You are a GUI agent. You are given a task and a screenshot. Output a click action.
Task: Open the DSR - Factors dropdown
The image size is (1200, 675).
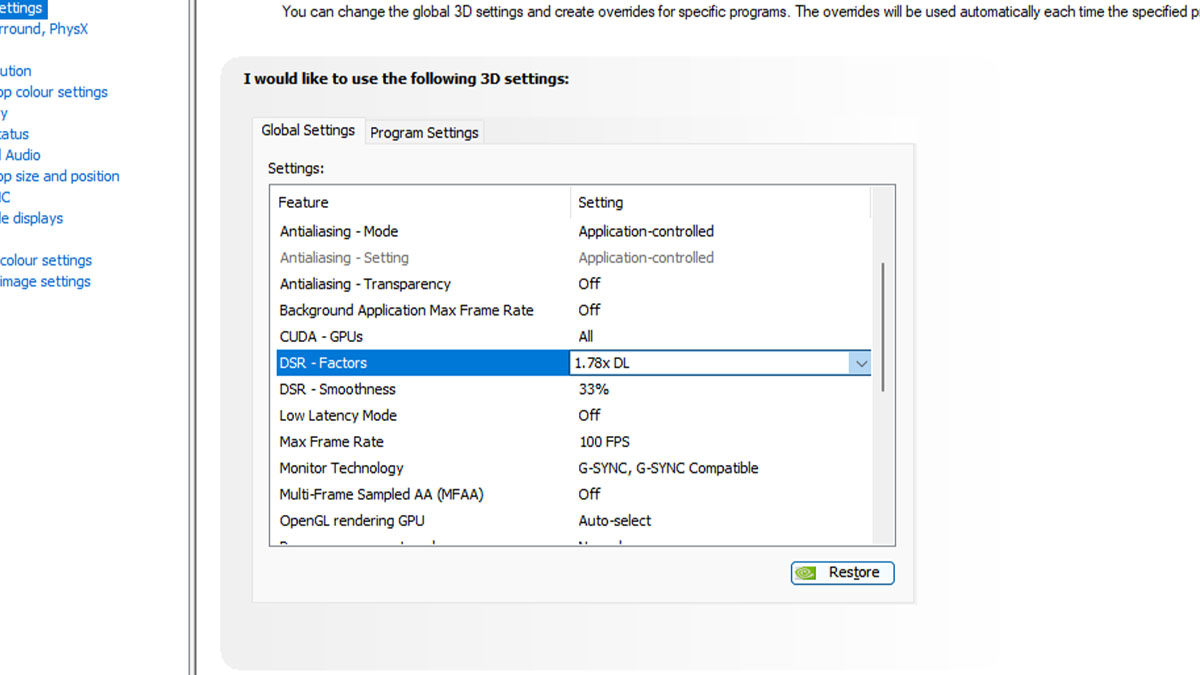point(861,363)
